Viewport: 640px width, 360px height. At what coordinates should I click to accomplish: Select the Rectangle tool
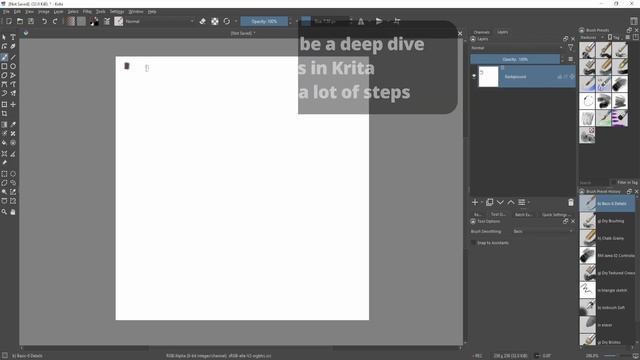coord(4,66)
